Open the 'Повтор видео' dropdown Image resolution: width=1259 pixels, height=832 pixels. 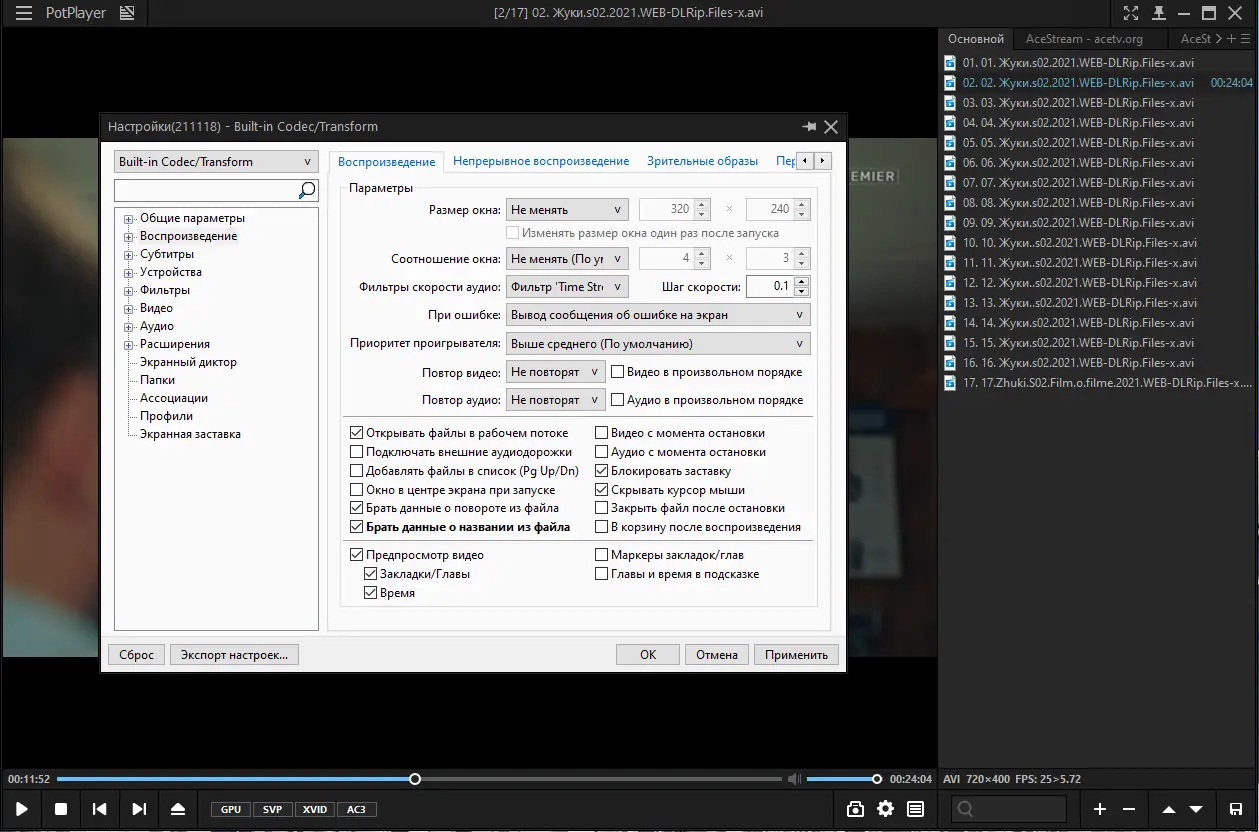555,372
